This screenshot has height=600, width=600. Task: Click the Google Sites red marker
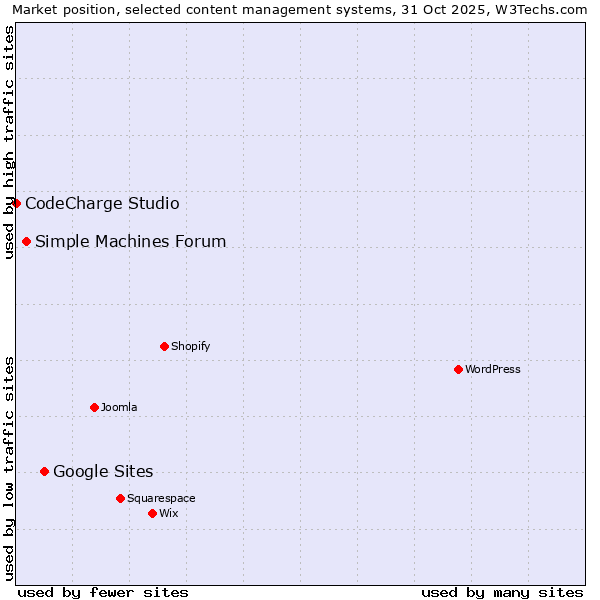pos(44,471)
